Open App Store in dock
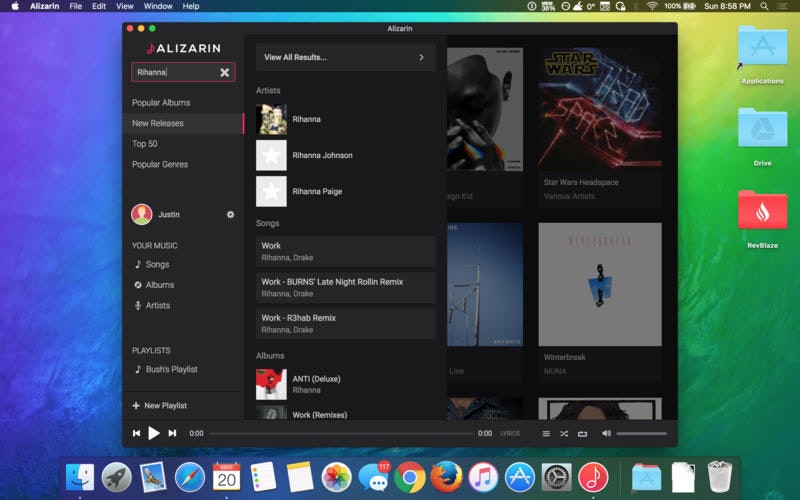This screenshot has width=800, height=500. 519,478
